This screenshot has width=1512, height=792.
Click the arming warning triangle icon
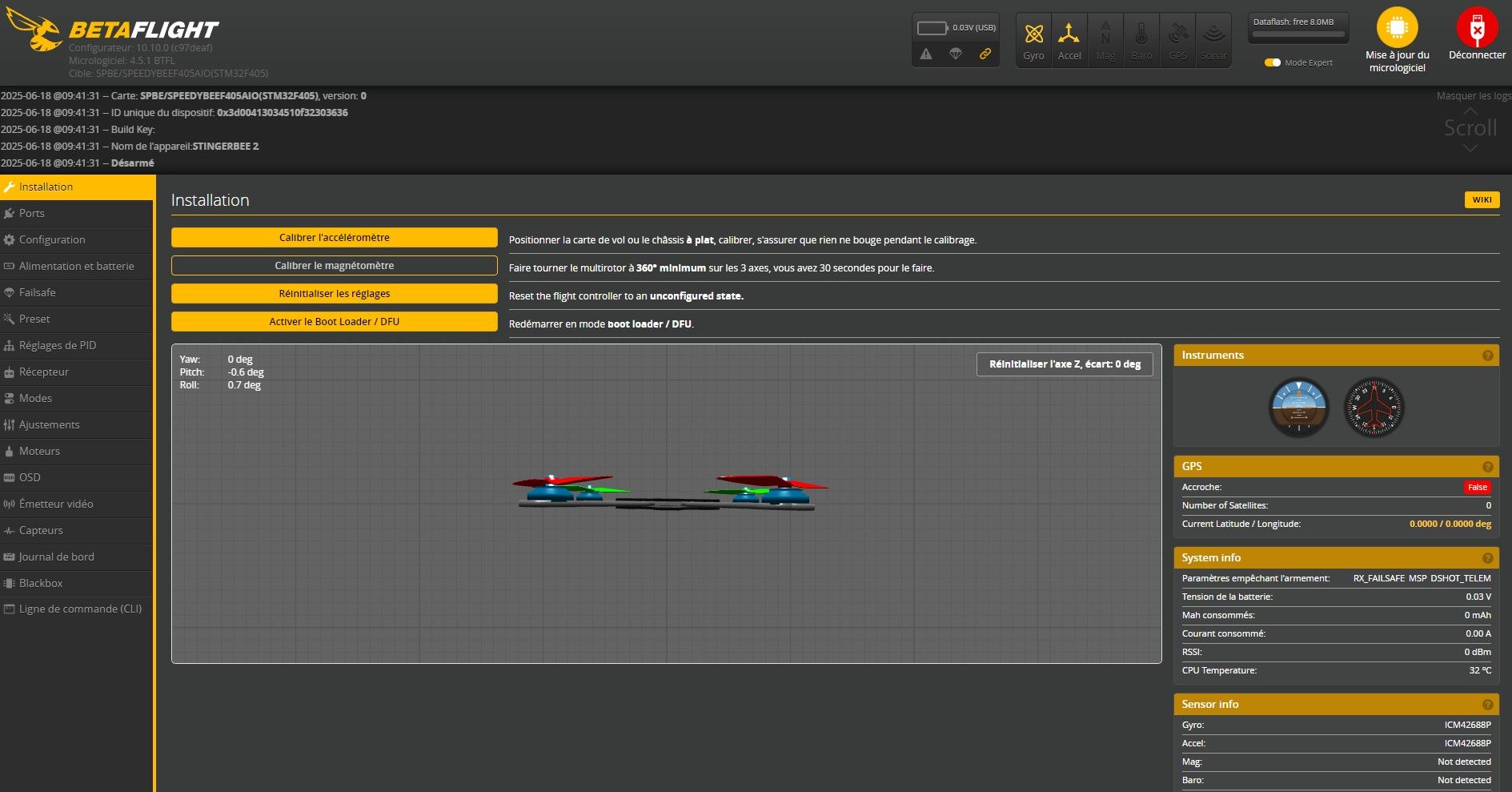pyautogui.click(x=926, y=54)
